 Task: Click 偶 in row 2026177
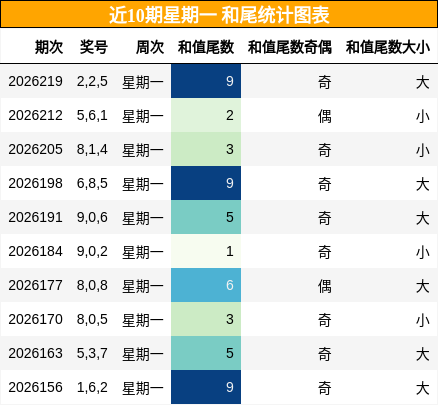[x=324, y=286]
